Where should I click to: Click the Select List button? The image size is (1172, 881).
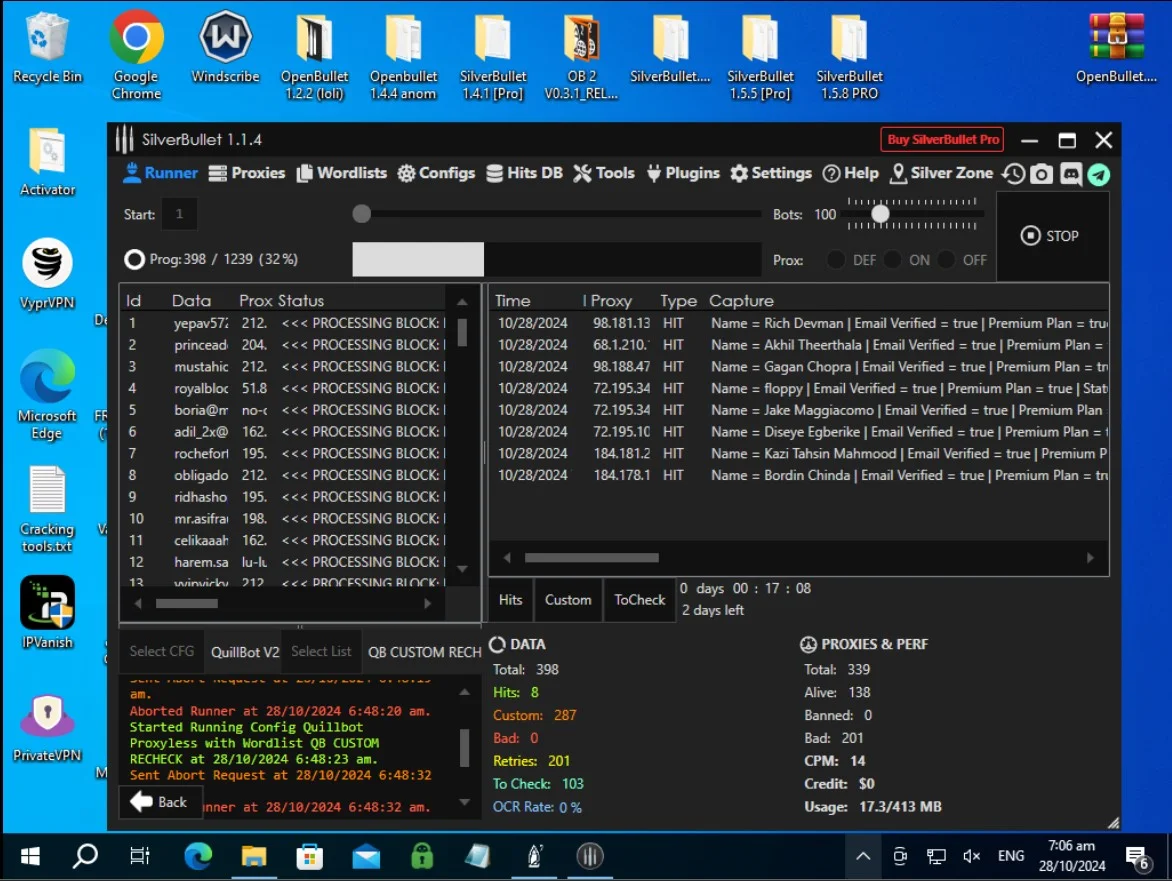tap(321, 651)
